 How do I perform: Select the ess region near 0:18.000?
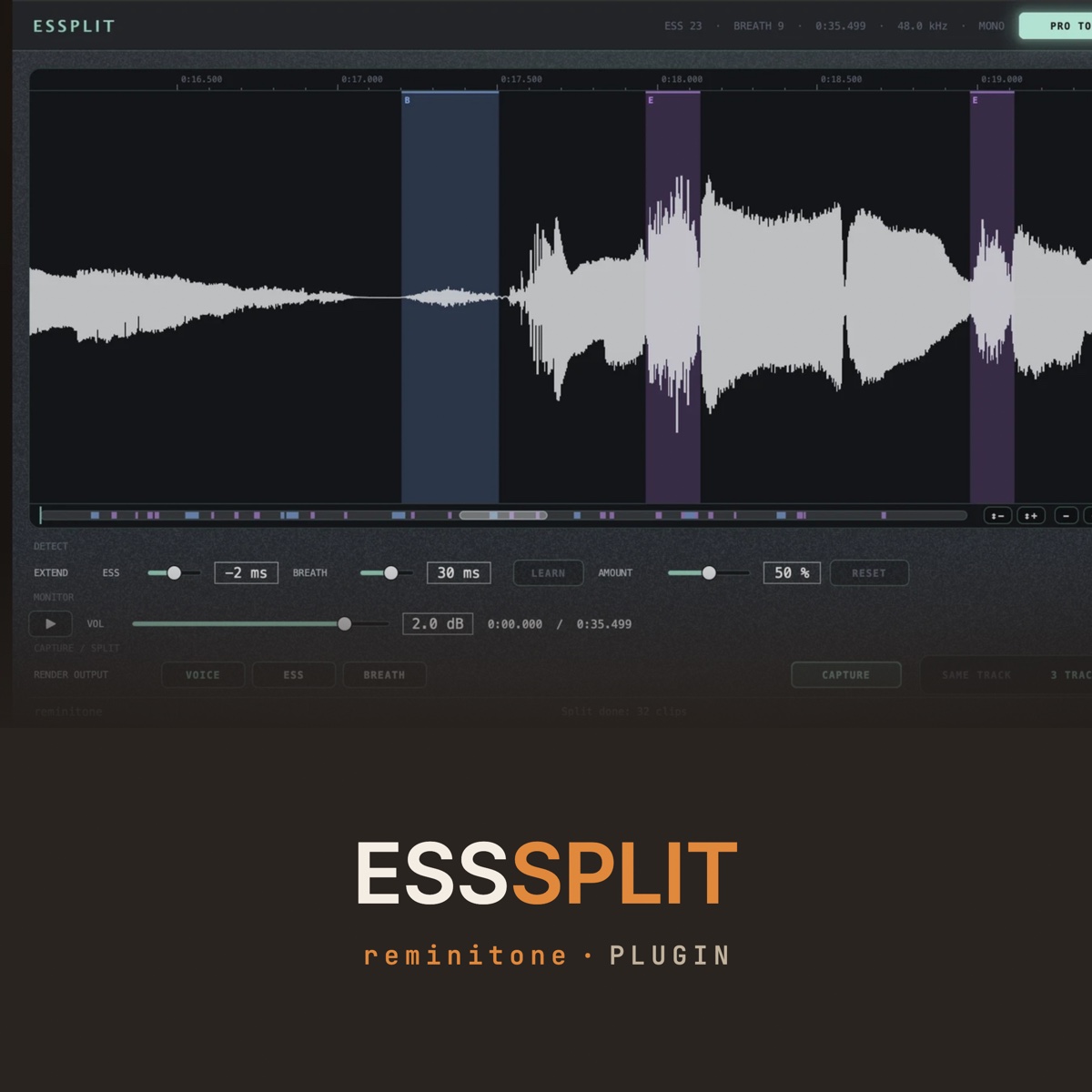click(x=672, y=298)
